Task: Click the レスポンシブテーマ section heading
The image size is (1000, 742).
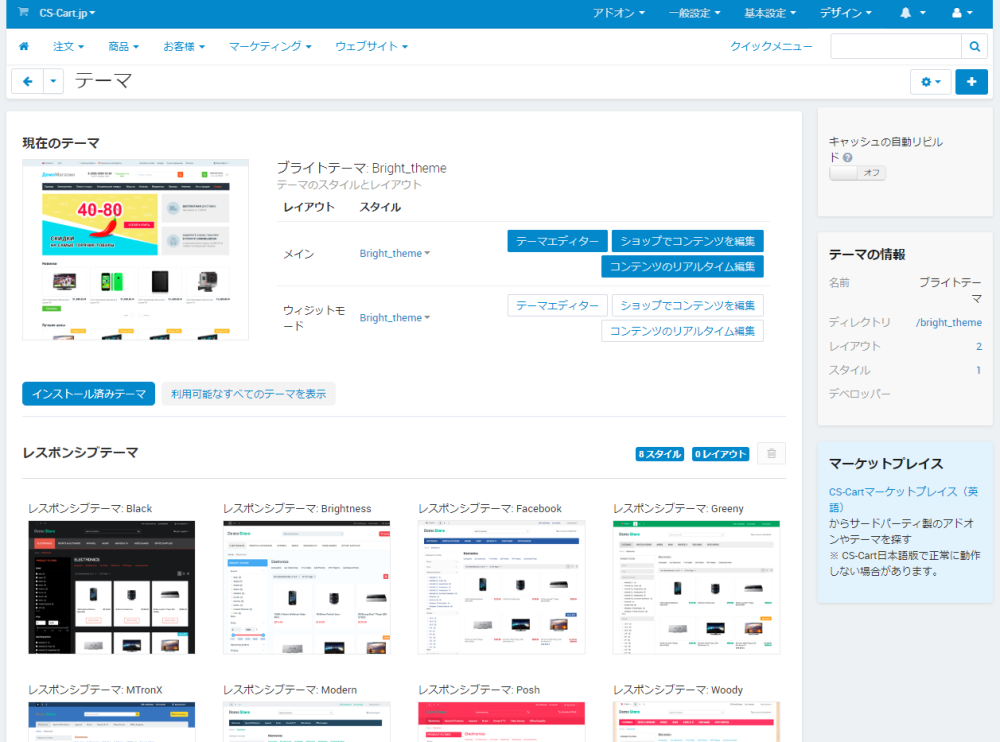Action: click(x=80, y=452)
